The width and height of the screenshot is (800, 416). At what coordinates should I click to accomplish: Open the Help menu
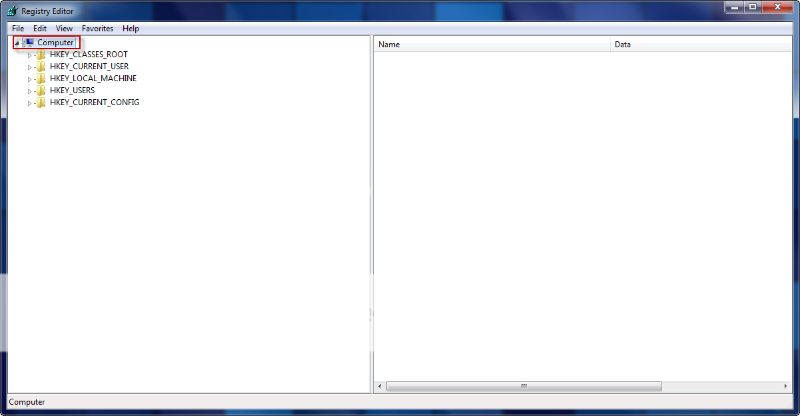point(131,29)
